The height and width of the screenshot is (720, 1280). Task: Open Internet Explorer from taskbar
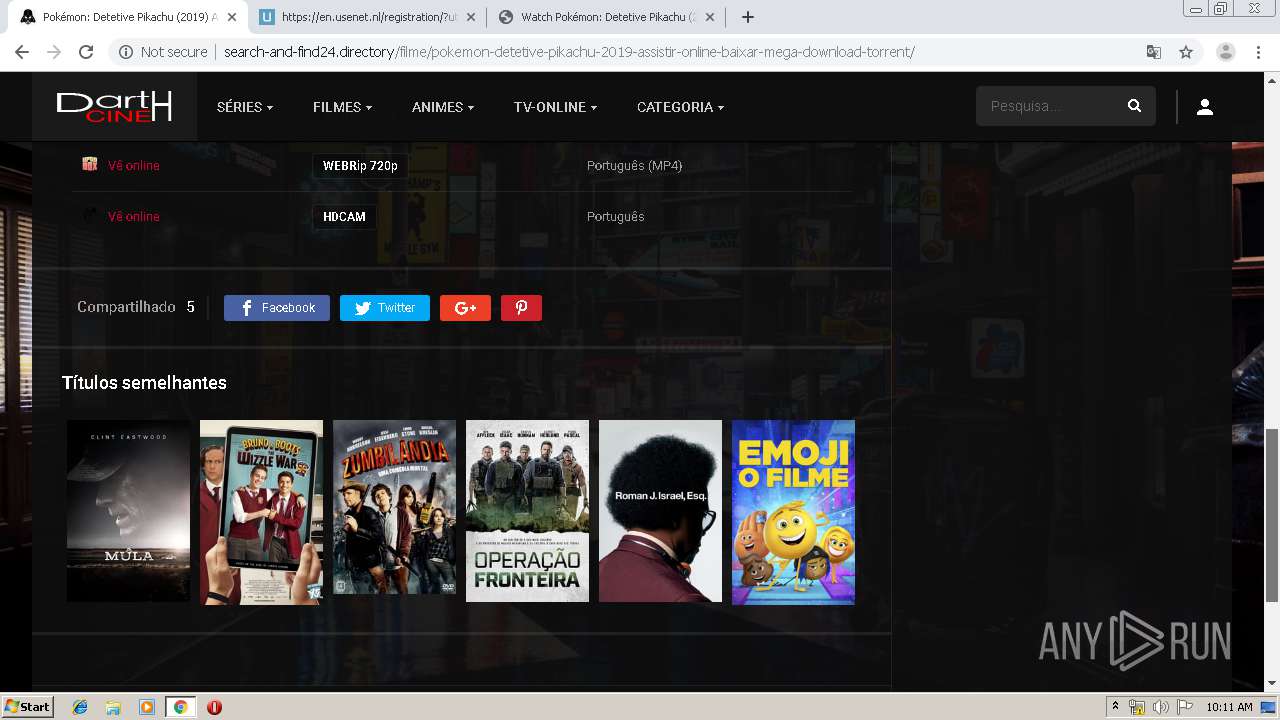pos(80,707)
